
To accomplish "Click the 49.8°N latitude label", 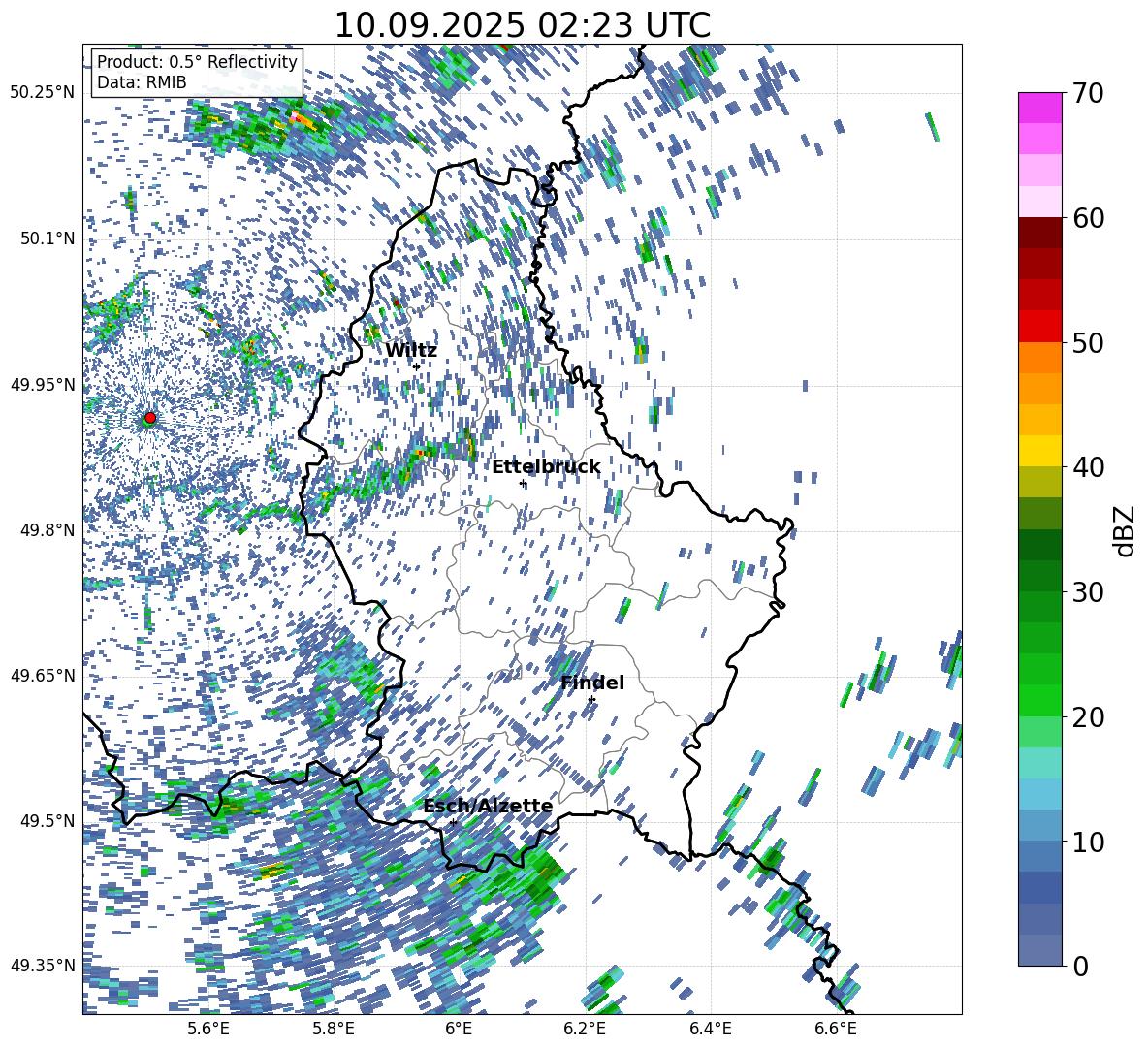I will tap(48, 529).
